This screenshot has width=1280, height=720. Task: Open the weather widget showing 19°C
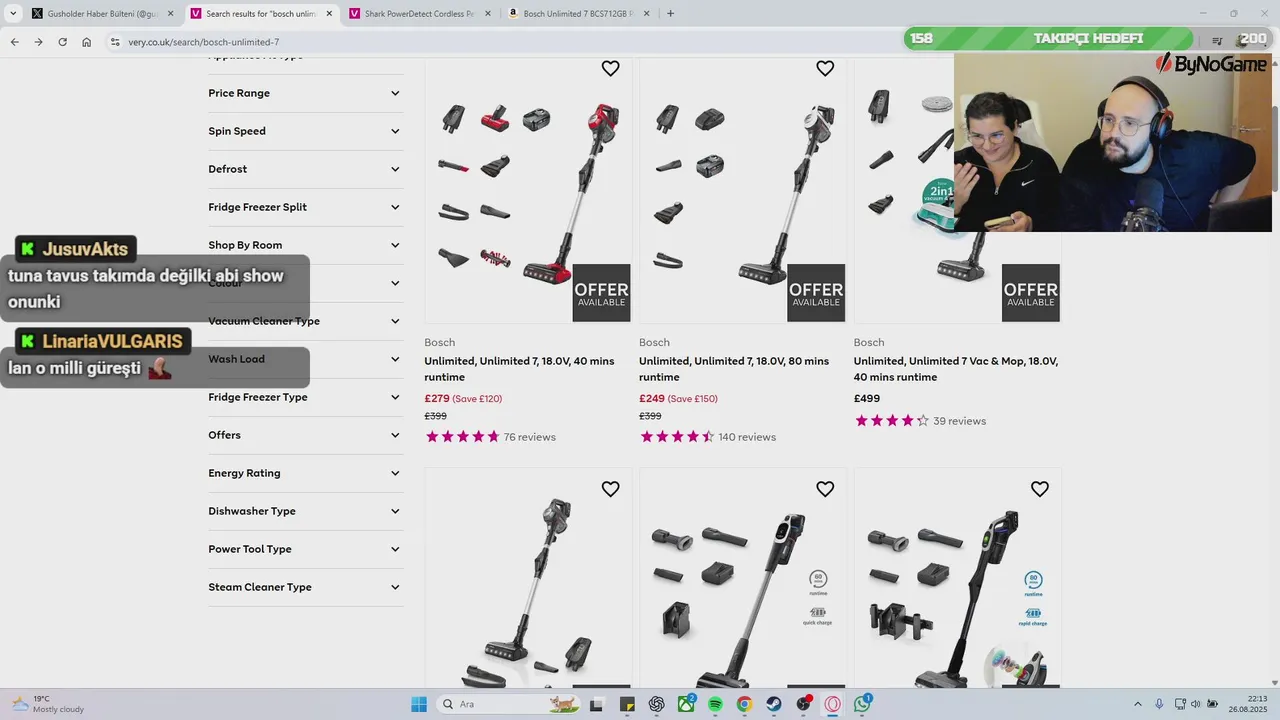pyautogui.click(x=48, y=704)
